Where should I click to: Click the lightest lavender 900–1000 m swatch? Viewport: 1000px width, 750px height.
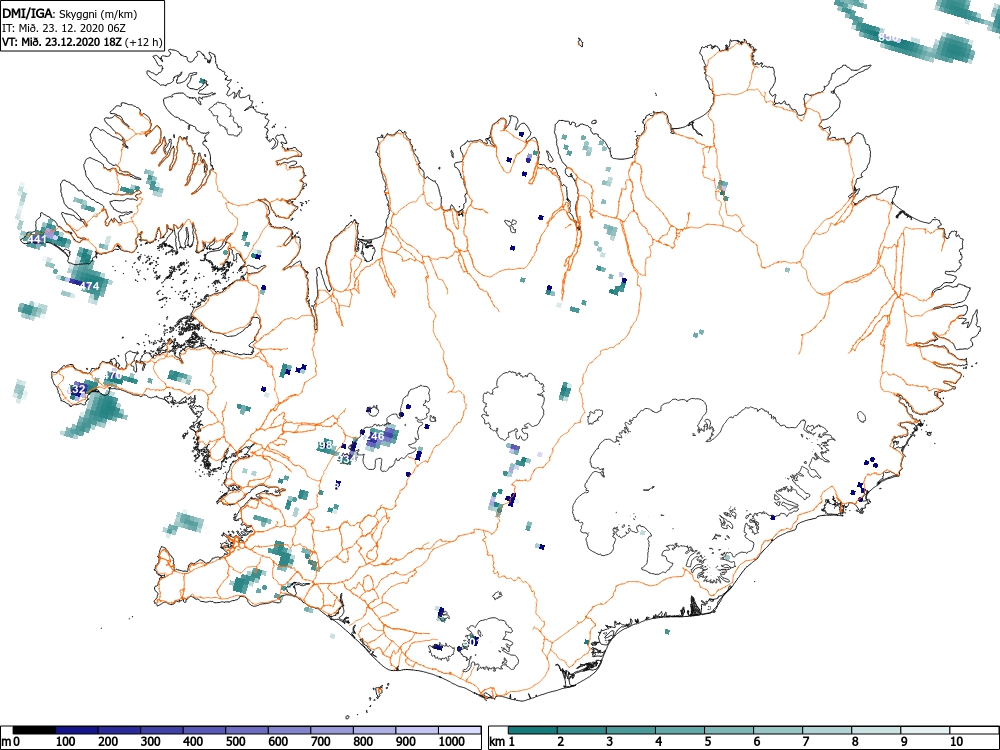tap(417, 730)
